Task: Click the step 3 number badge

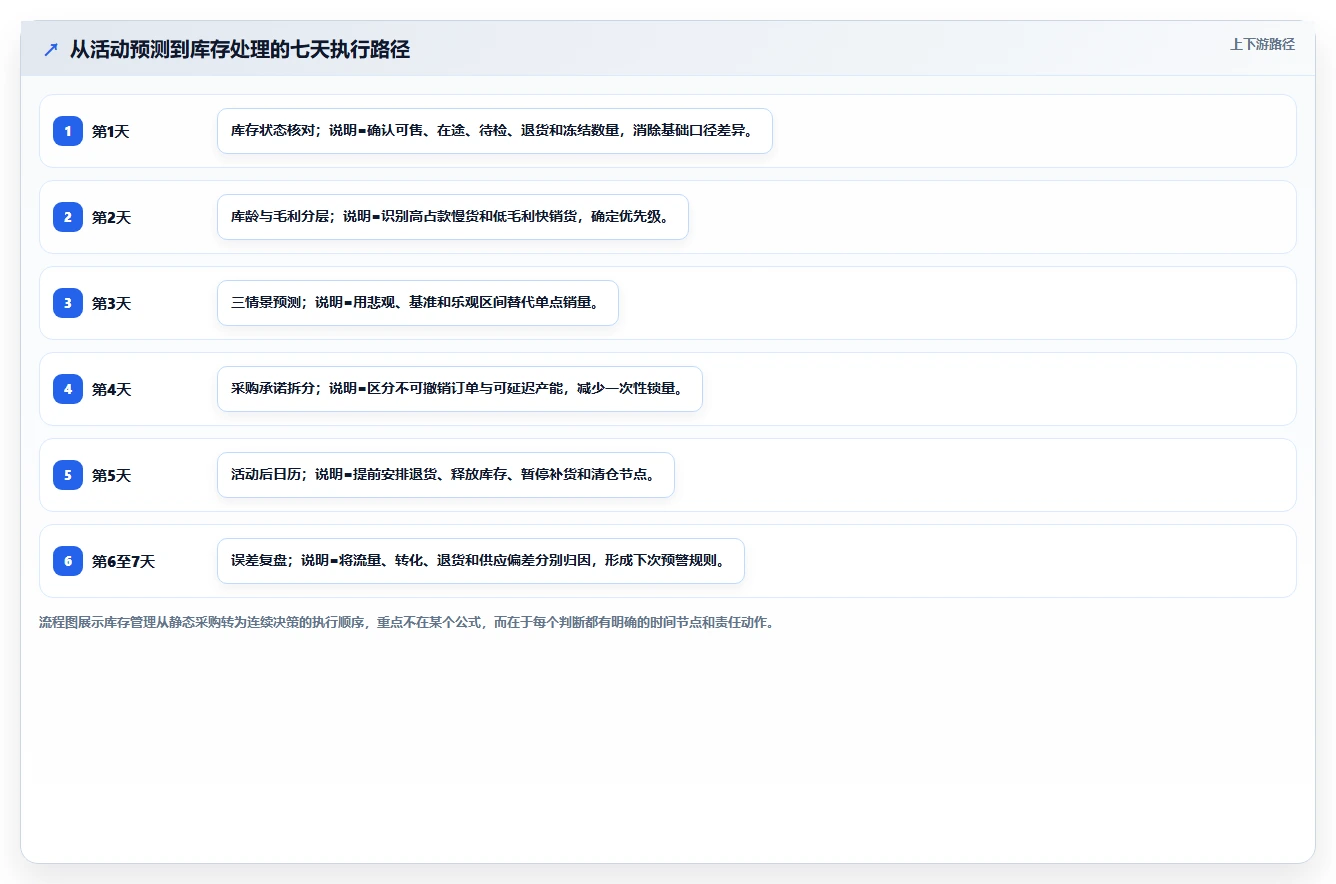Action: [68, 303]
